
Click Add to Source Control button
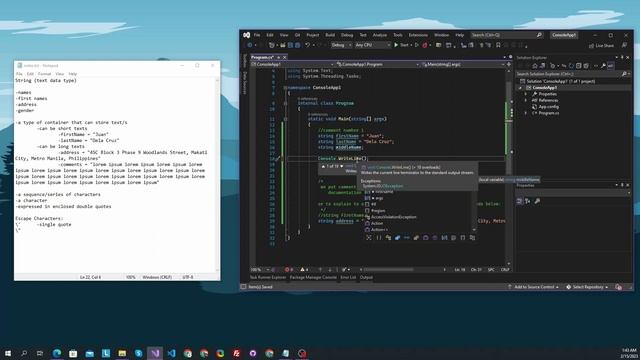pos(533,287)
